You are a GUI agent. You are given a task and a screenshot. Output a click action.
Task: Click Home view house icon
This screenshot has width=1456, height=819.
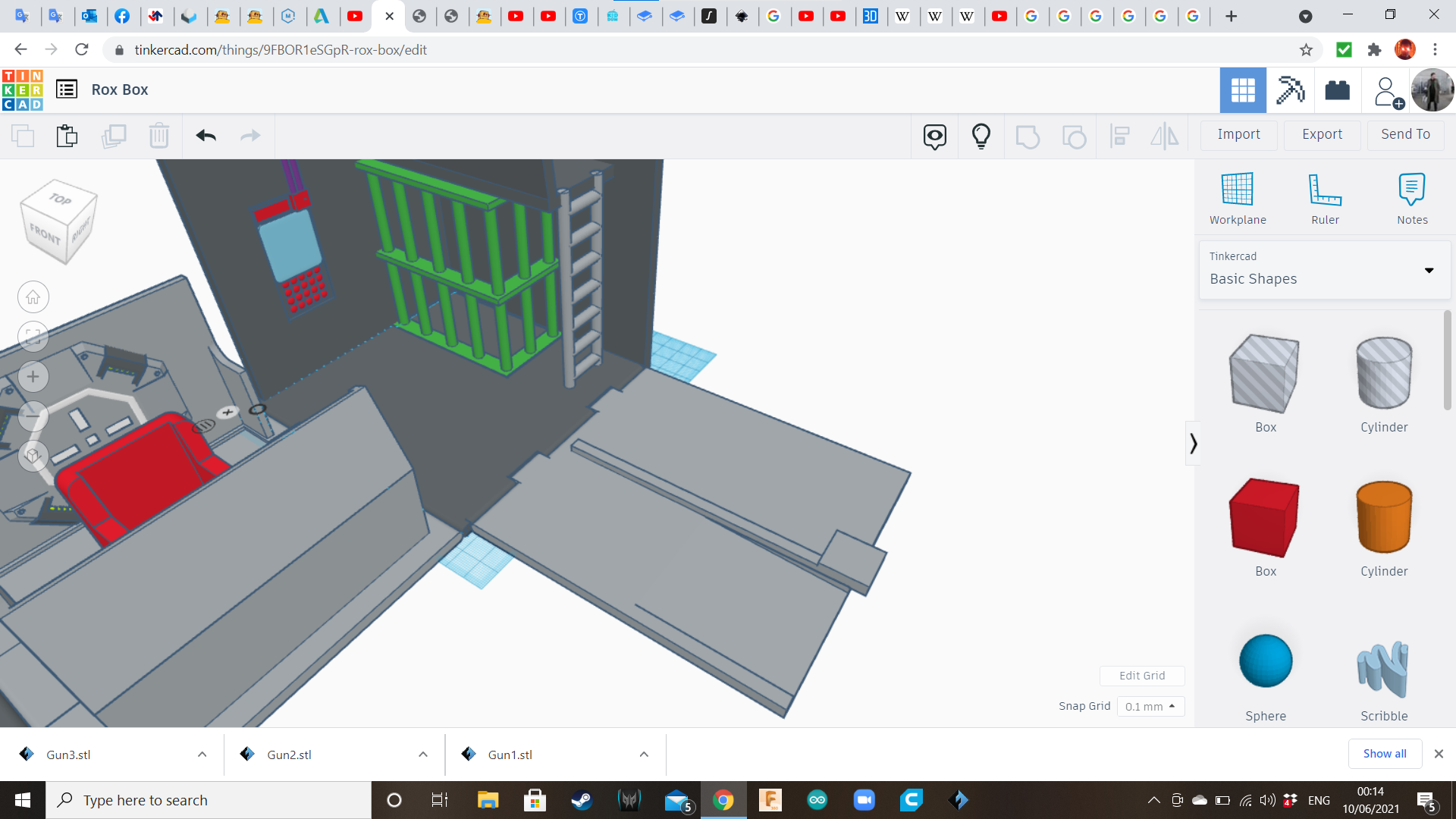coord(33,297)
